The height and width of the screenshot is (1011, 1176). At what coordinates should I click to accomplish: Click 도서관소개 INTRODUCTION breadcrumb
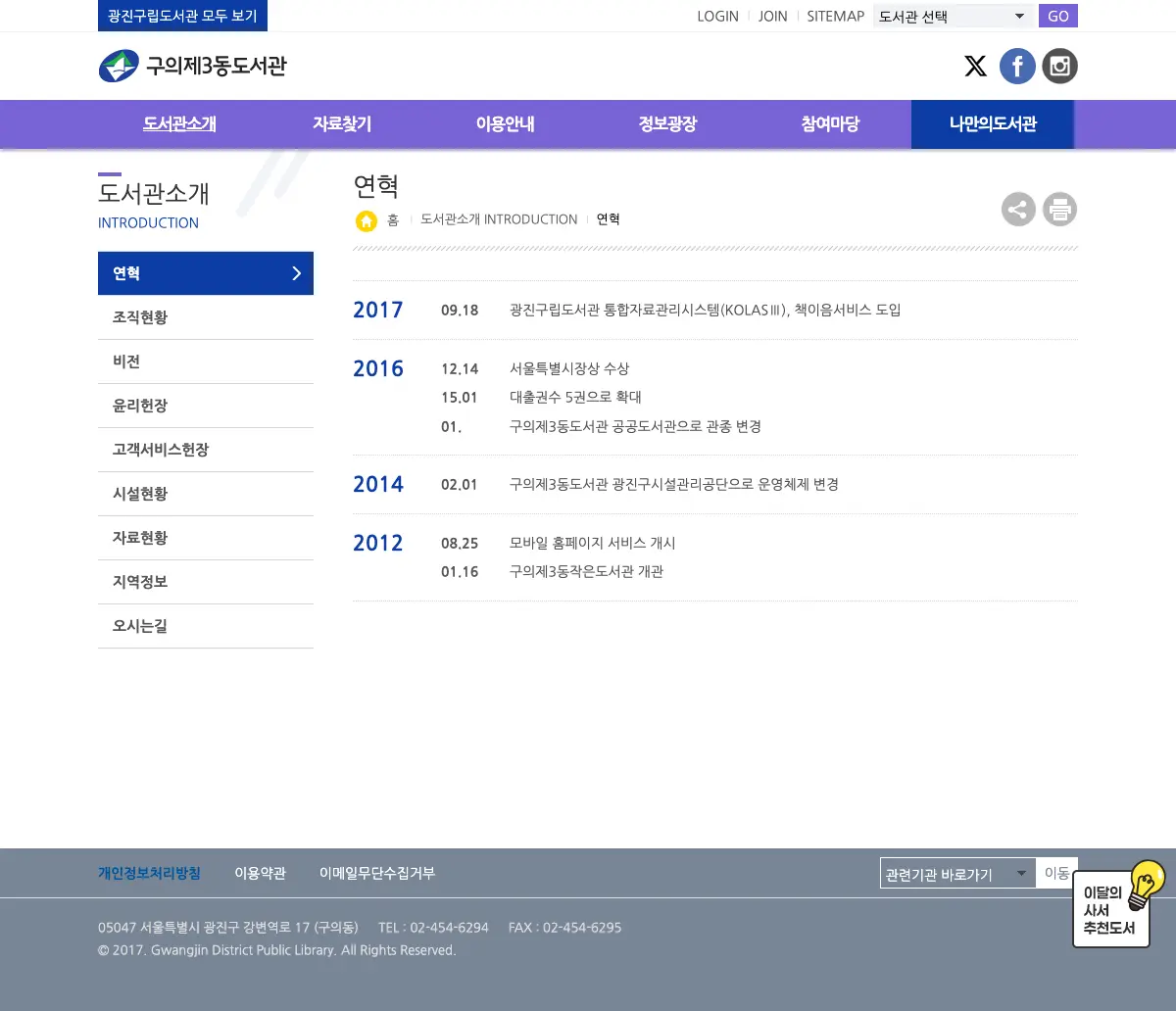[499, 219]
